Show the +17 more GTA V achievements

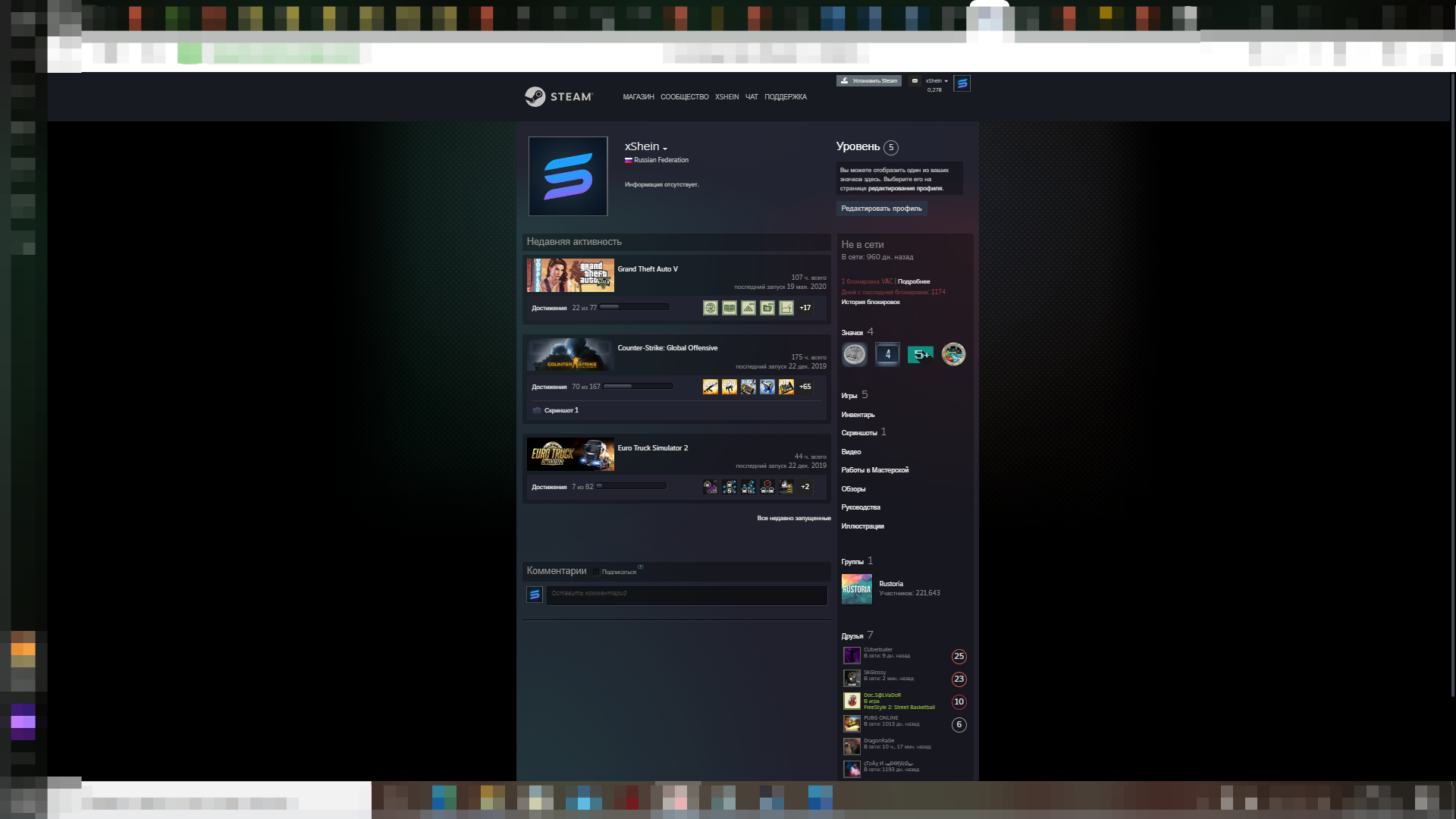(x=805, y=308)
